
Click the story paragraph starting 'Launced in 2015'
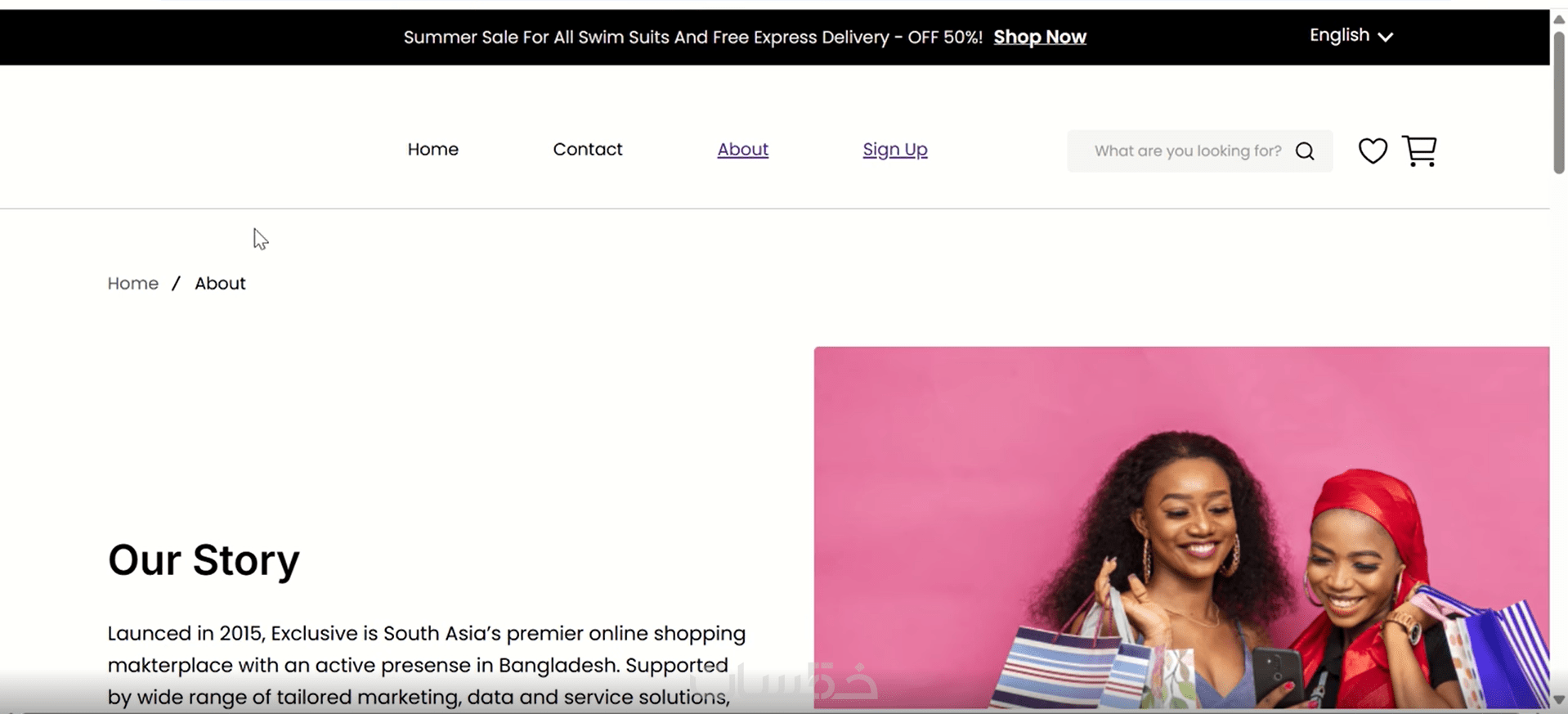426,665
